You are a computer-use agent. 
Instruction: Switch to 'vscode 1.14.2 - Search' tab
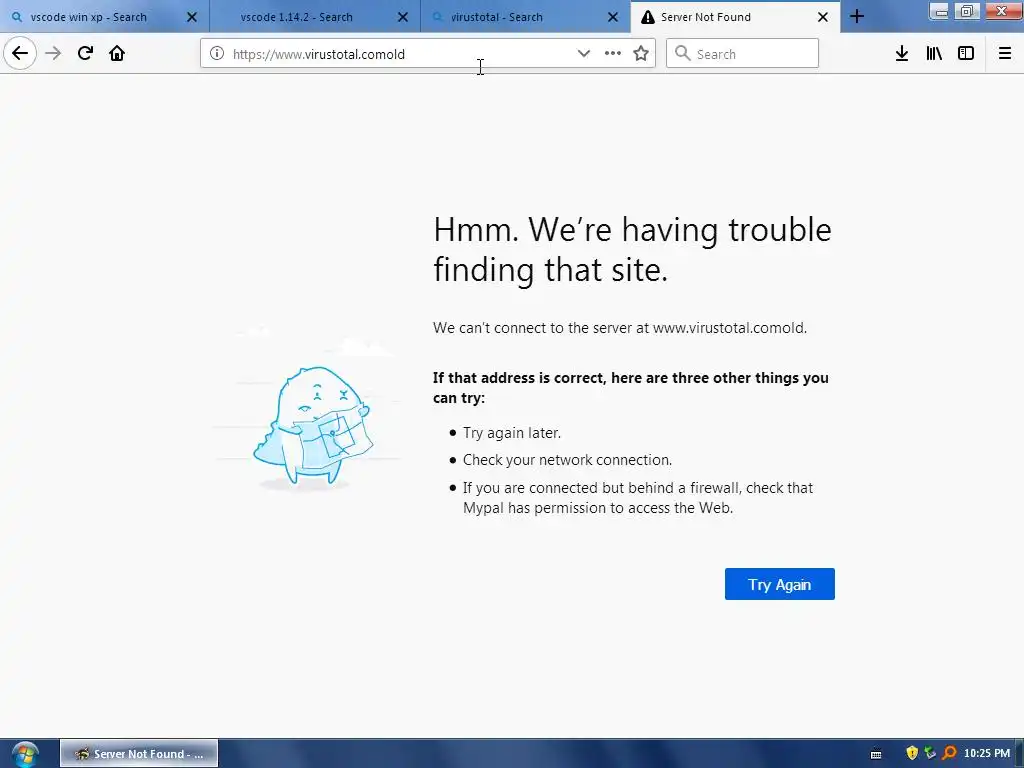[315, 17]
